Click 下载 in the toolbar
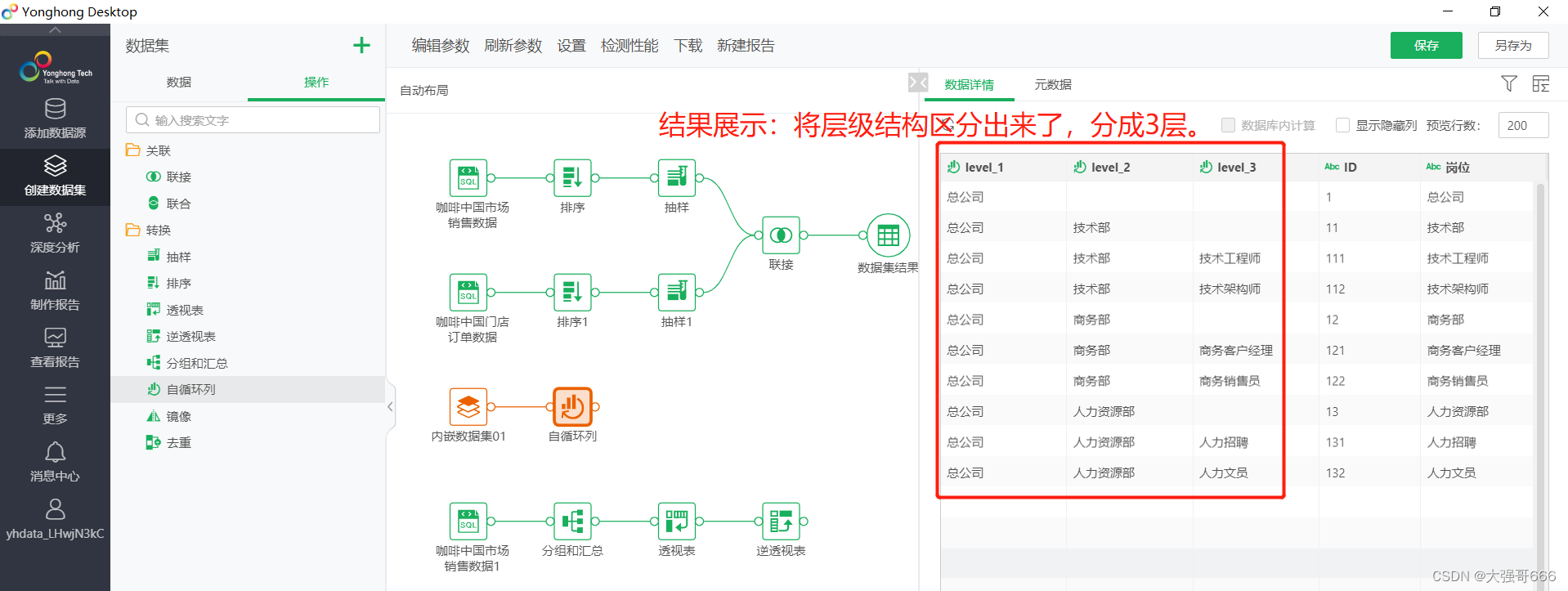 point(688,46)
